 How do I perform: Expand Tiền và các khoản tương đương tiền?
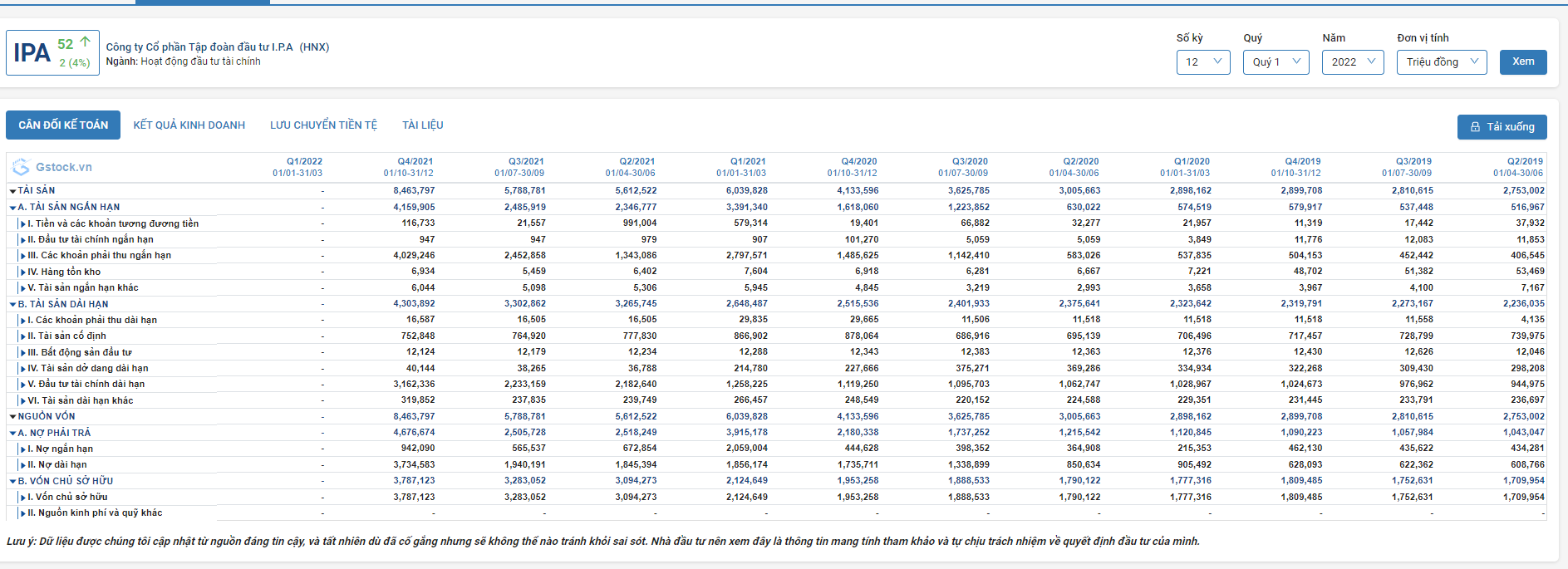(23, 223)
